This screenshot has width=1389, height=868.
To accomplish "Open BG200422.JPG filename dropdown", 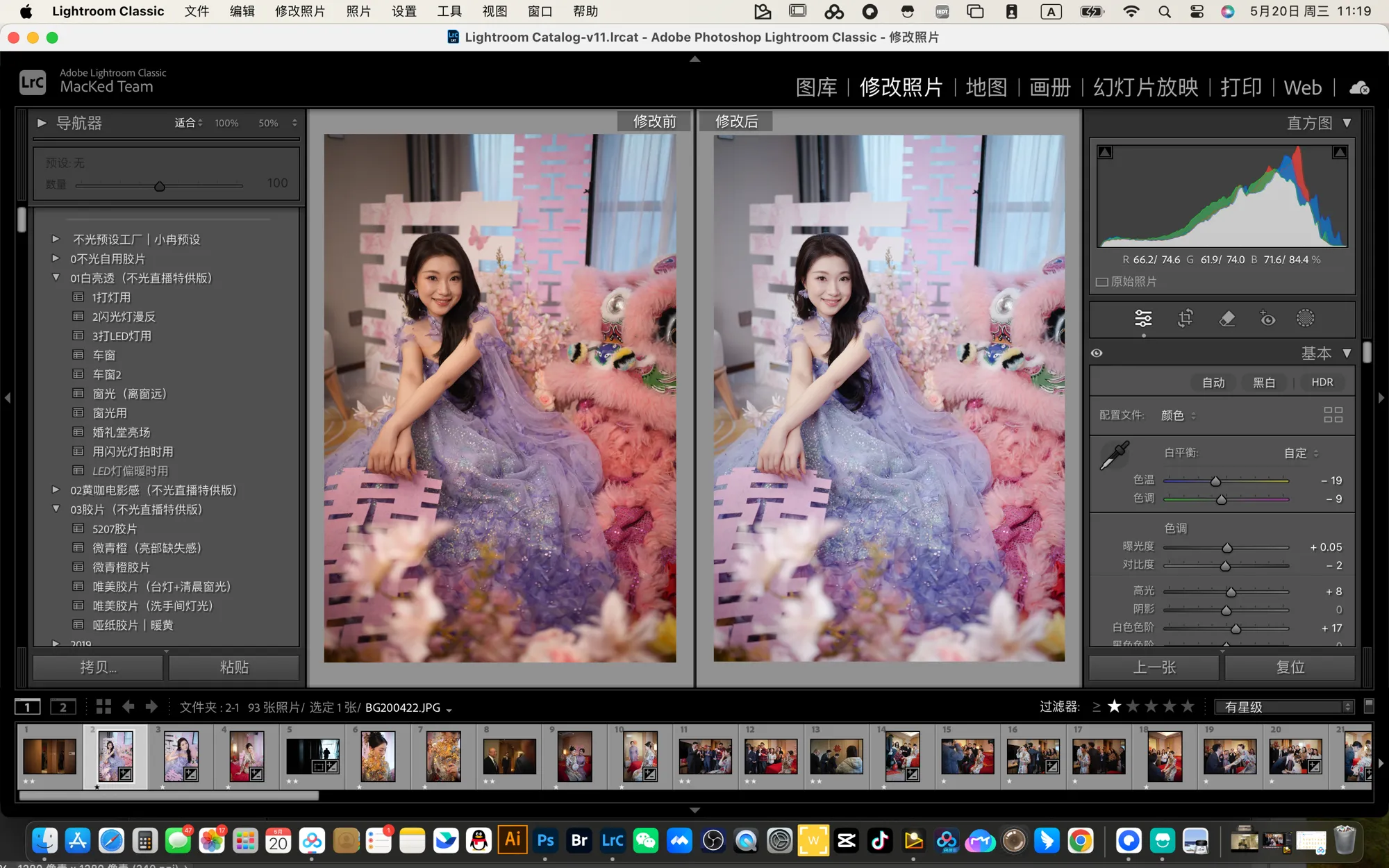I will coord(409,708).
